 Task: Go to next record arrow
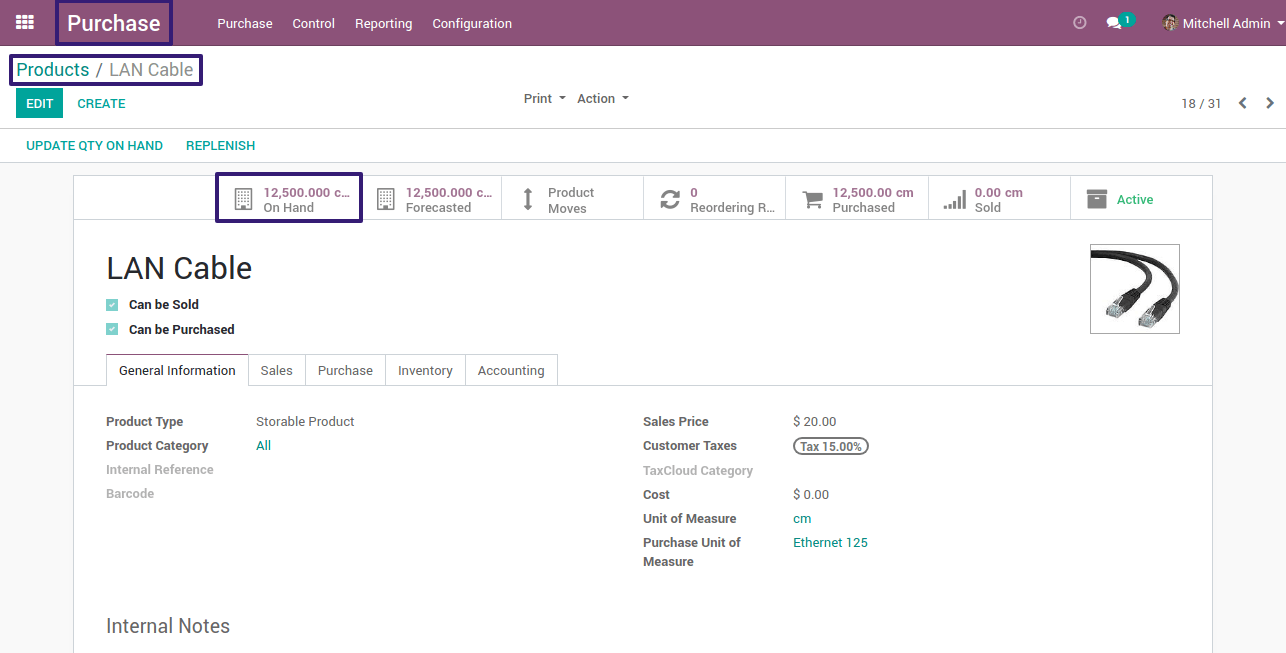coord(1270,103)
